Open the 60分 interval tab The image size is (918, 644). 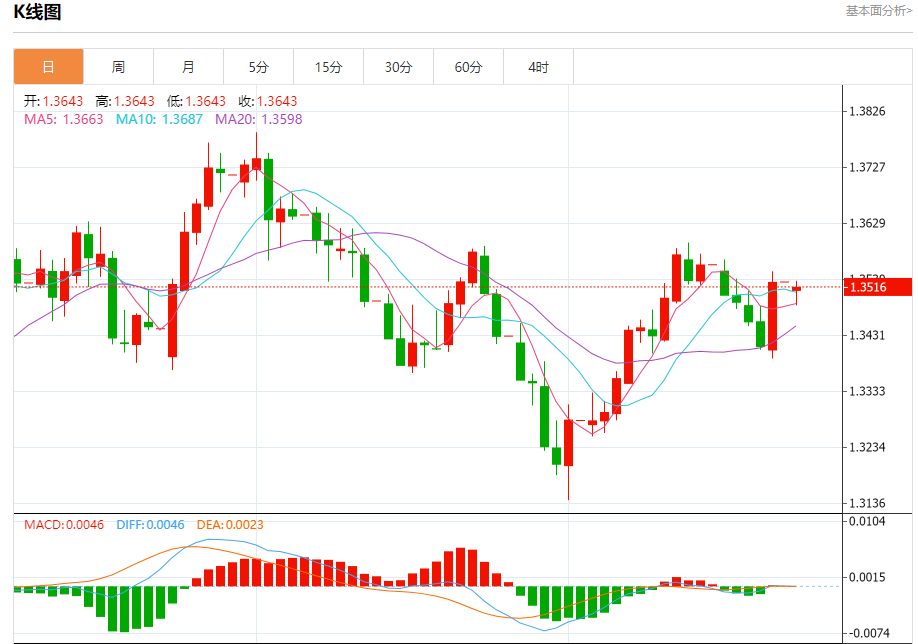[468, 67]
